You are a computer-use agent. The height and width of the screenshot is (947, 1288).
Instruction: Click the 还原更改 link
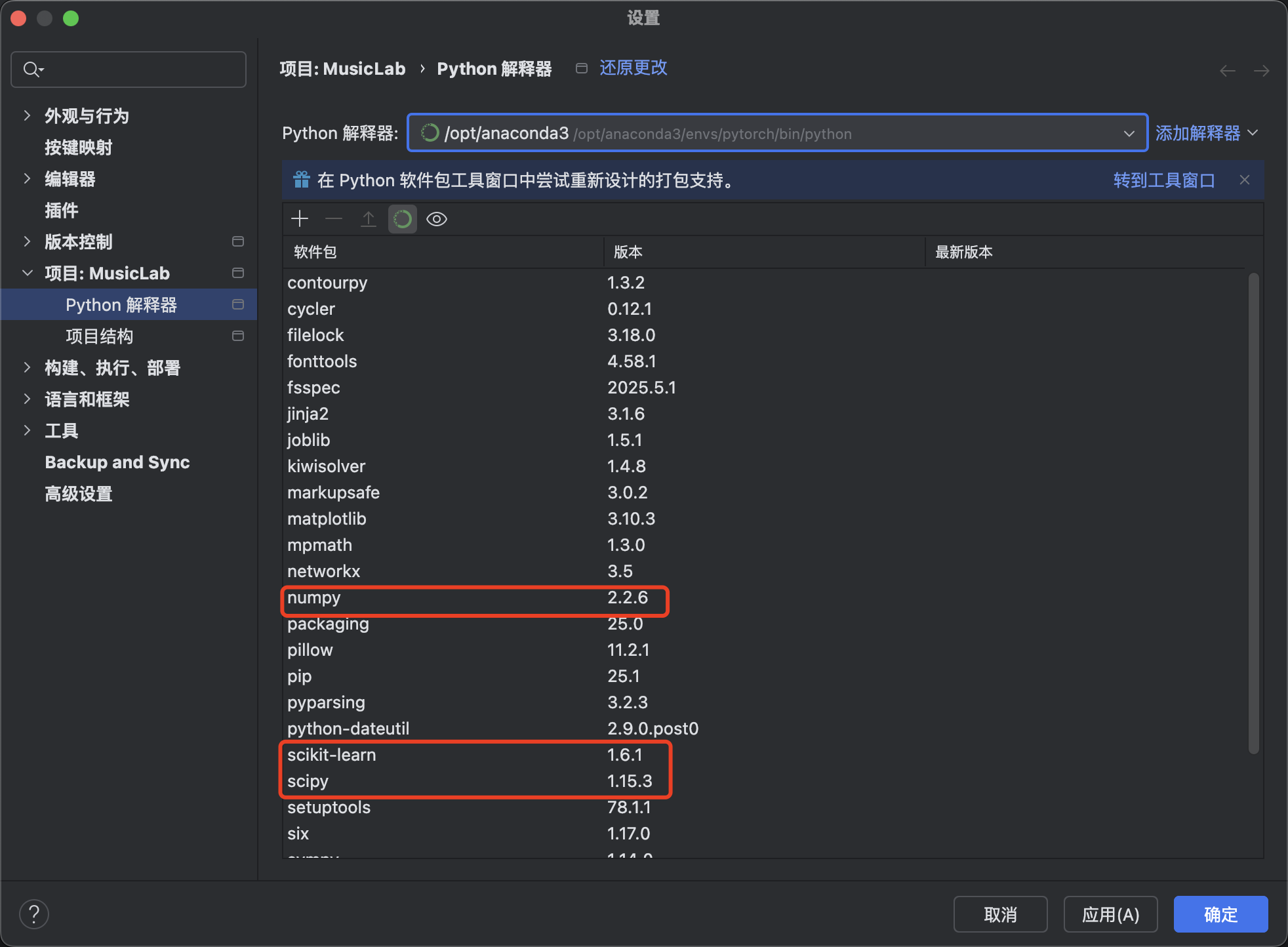click(x=633, y=68)
